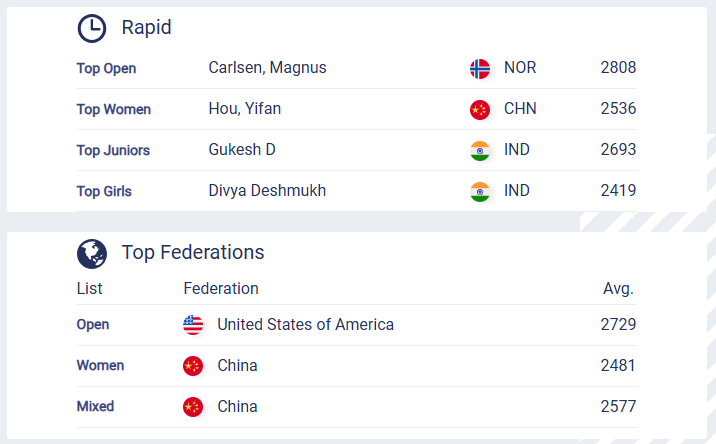Click the Rapid clock icon
The height and width of the screenshot is (444, 716).
[x=92, y=28]
